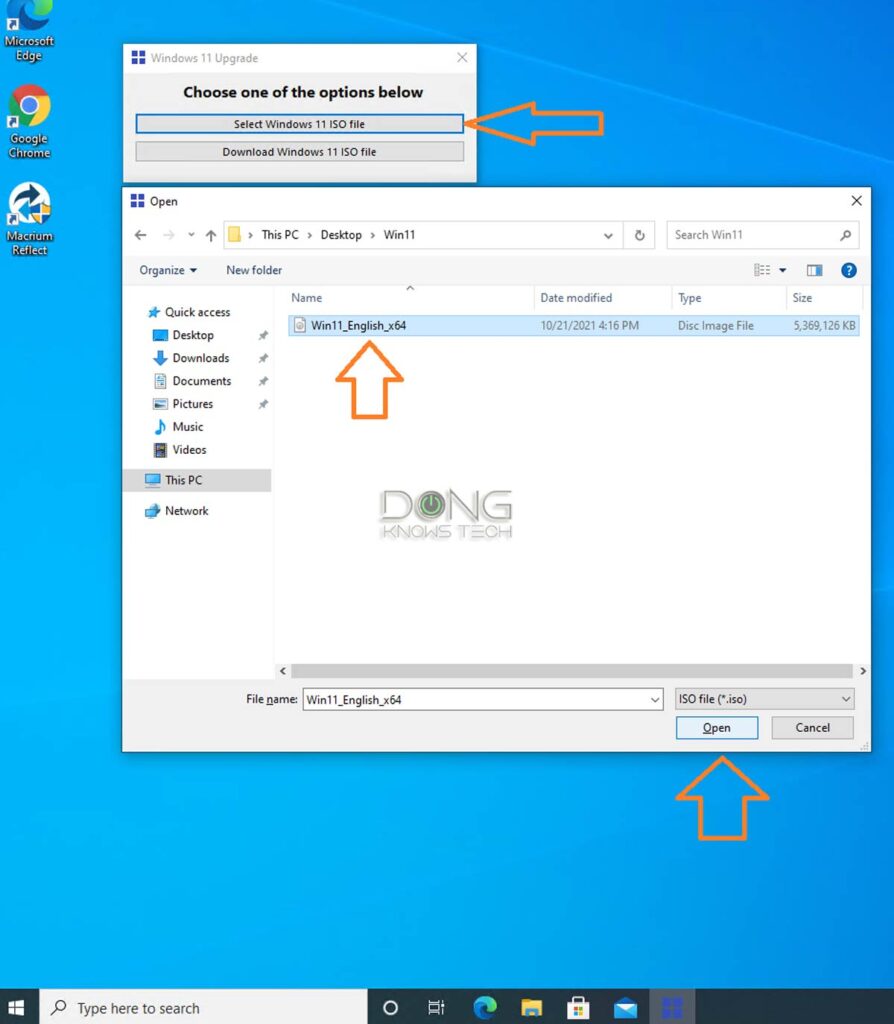Expand address bar previous locations dropdown
Viewport: 894px width, 1024px height.
[x=608, y=235]
